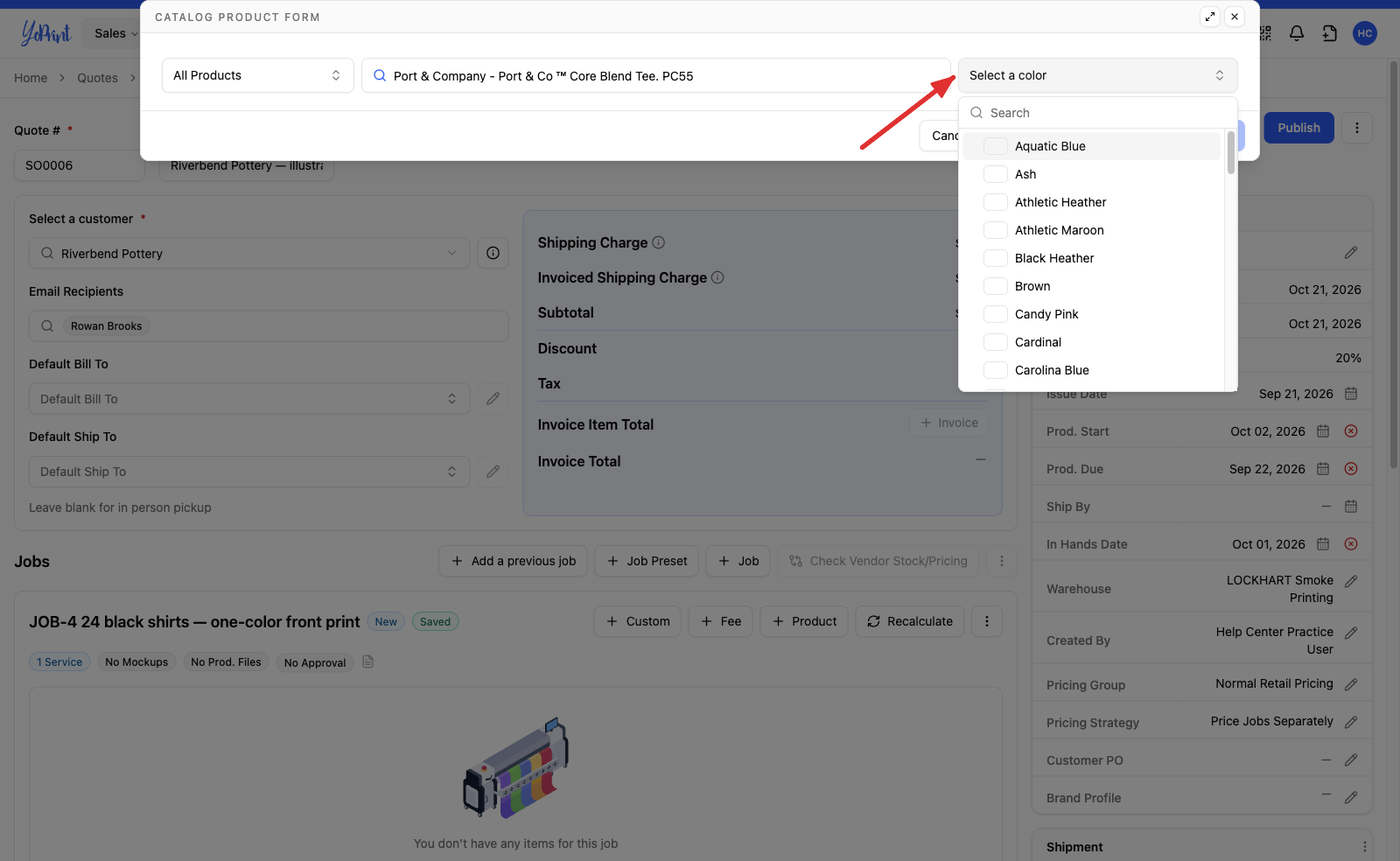Open the All Products dropdown
The image size is (1400, 861).
(258, 75)
